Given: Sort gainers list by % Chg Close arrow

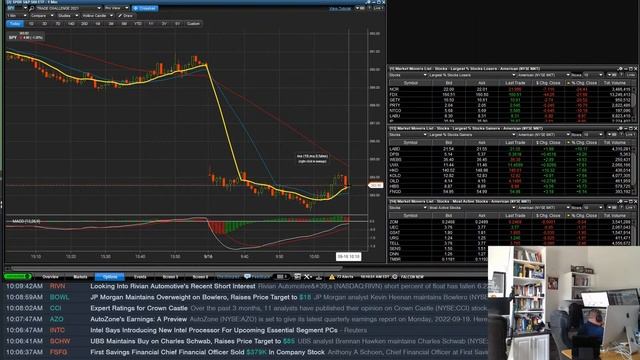Looking at the screenshot, I should click(568, 142).
